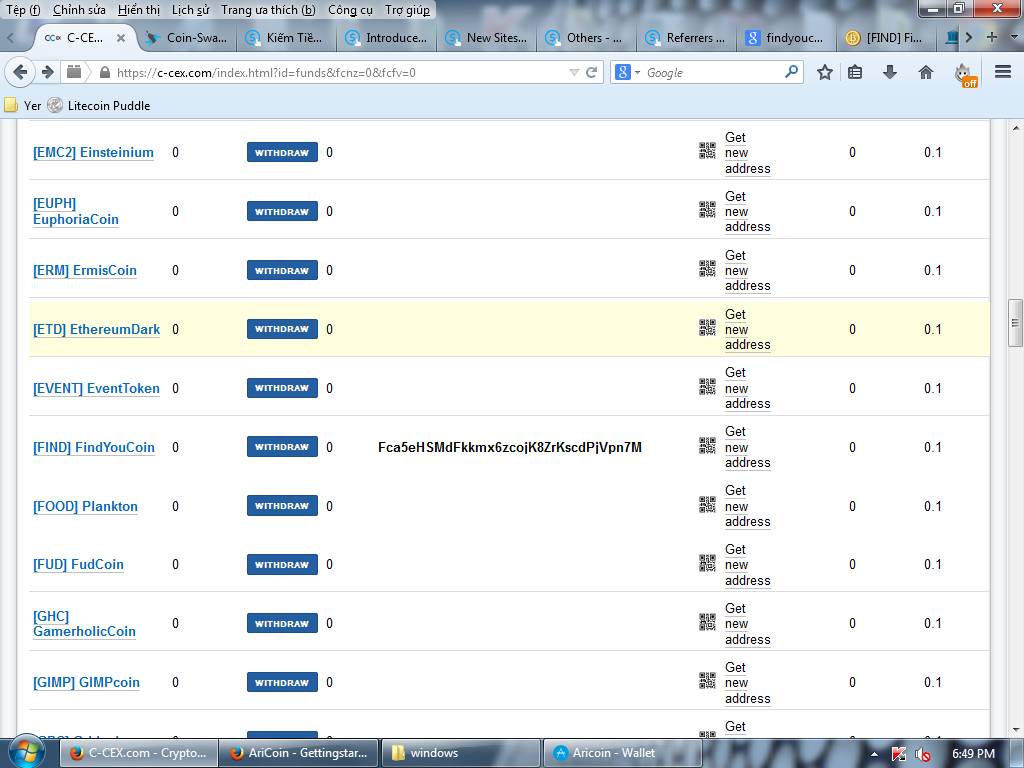This screenshot has width=1024, height=768.
Task: Click the scrollbar down arrow
Action: pos(1015,730)
